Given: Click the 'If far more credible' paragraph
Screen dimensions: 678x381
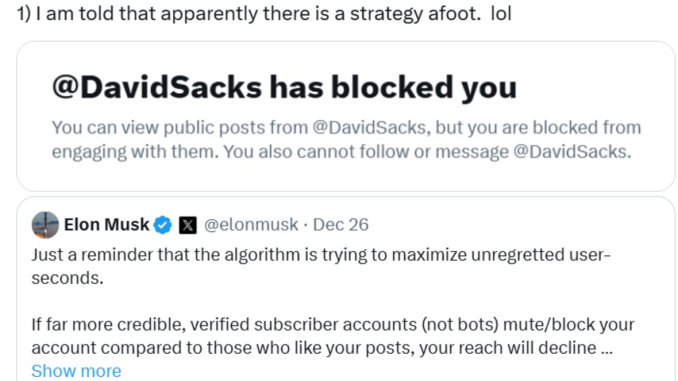Looking at the screenshot, I should pos(333,336).
